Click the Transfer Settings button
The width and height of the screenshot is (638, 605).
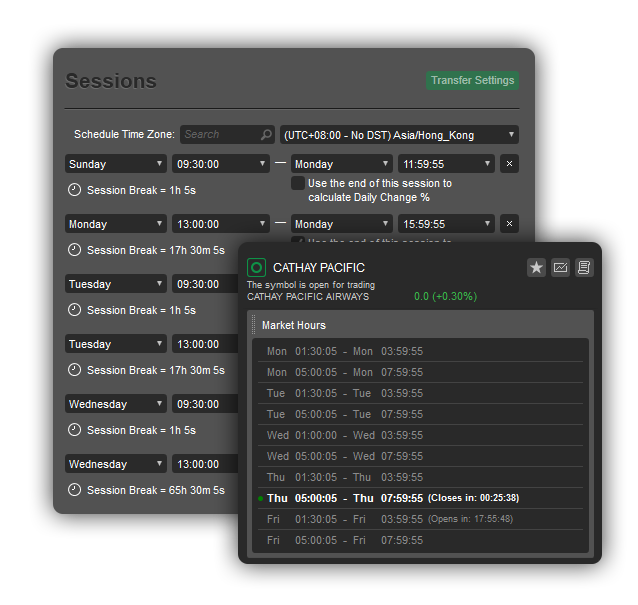click(472, 80)
